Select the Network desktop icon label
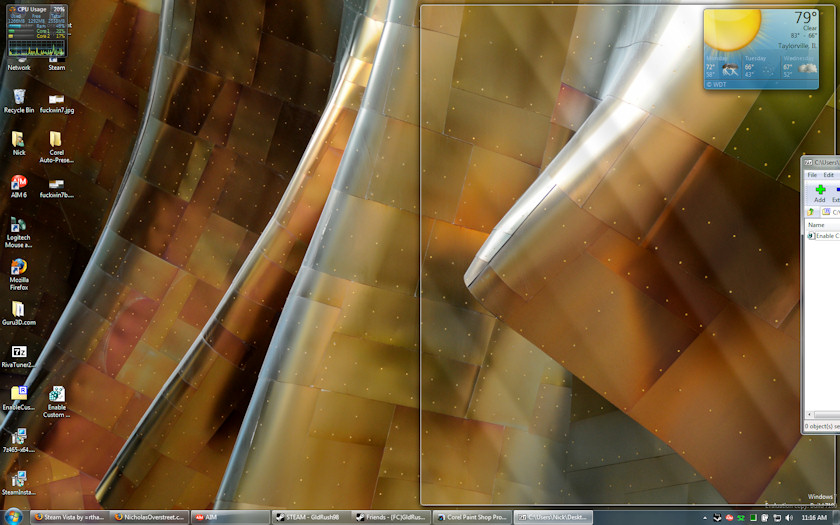Screen dimensions: 840x525 [x=19, y=68]
